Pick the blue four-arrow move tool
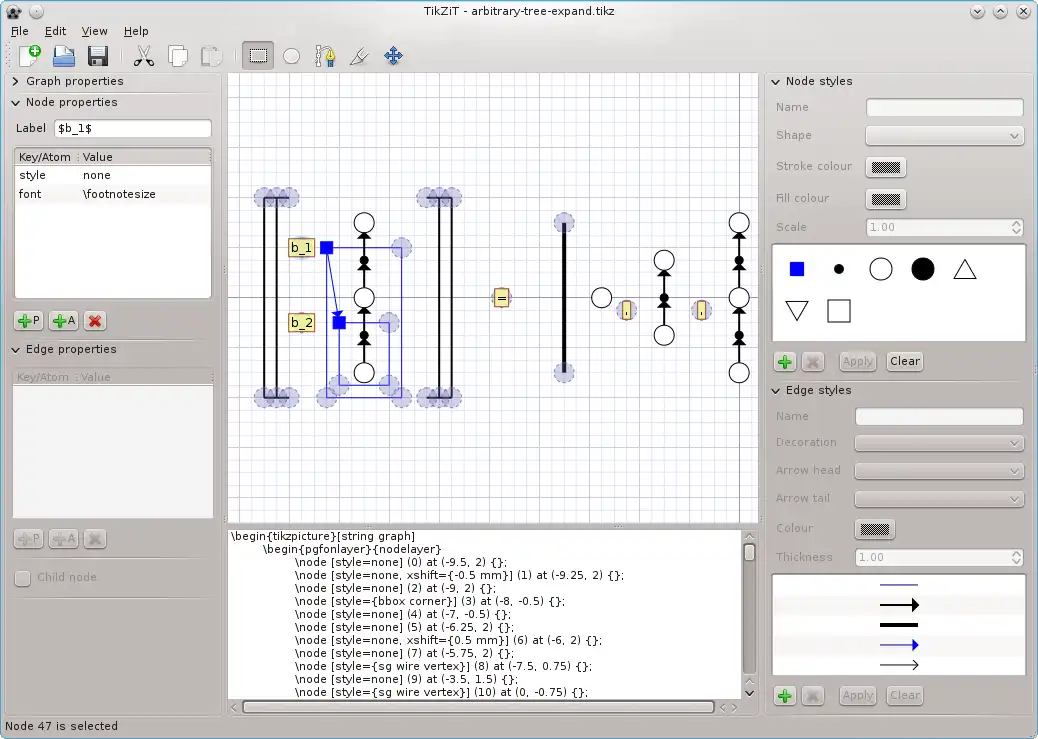 393,56
